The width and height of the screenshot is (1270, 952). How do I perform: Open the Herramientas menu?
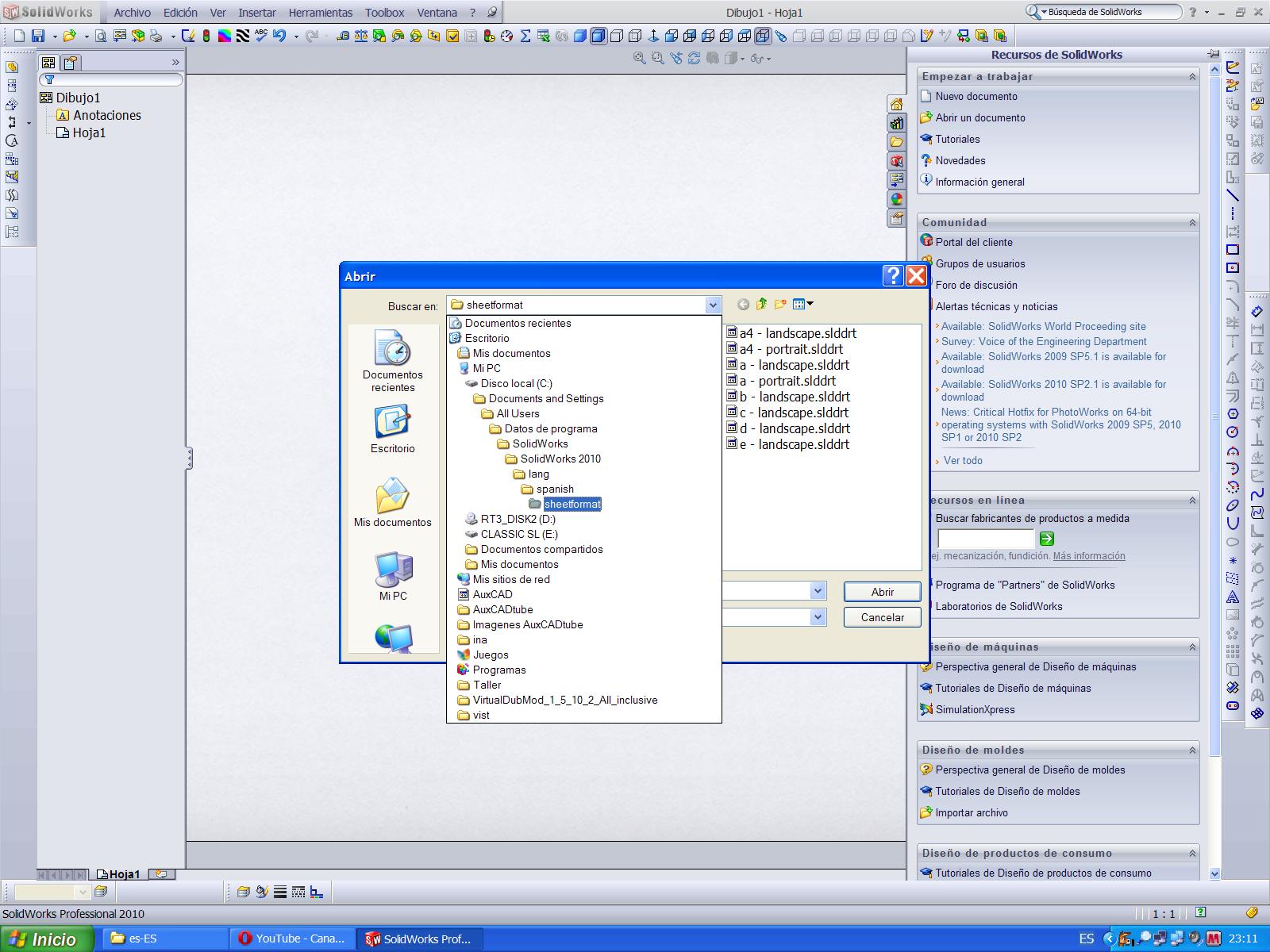click(x=320, y=13)
